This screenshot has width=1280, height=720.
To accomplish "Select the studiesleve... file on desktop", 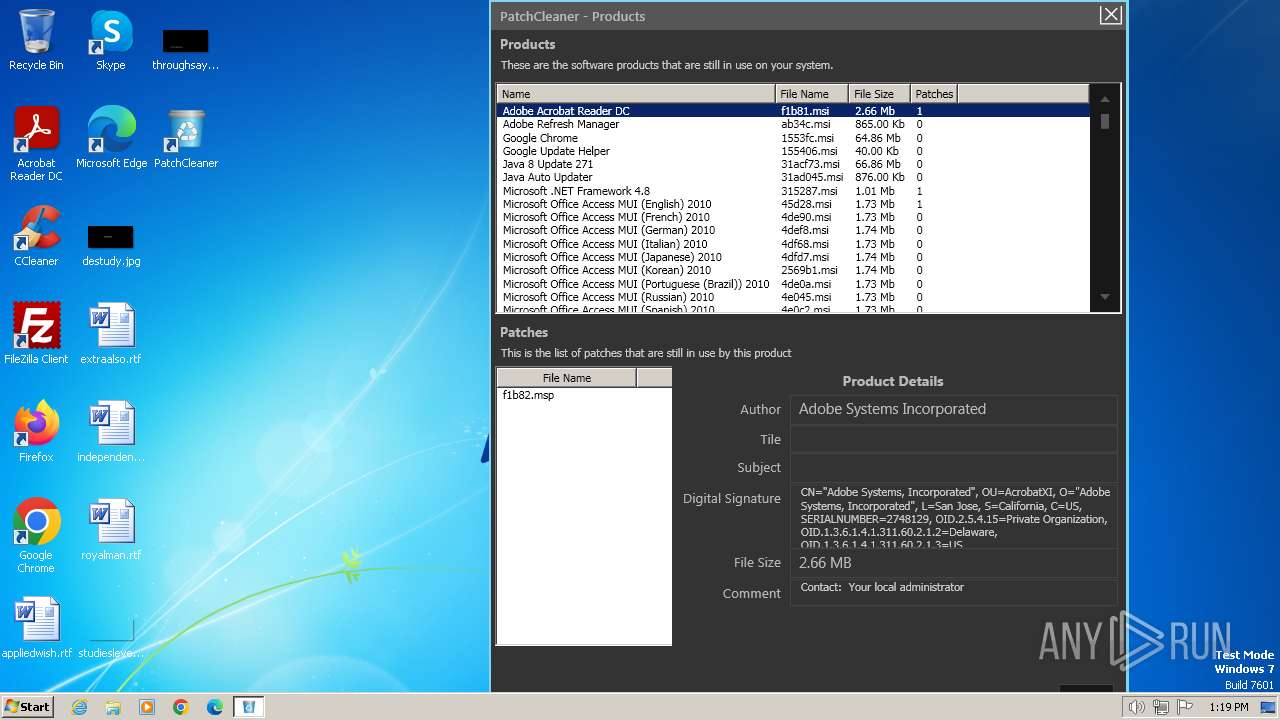I will pyautogui.click(x=111, y=636).
